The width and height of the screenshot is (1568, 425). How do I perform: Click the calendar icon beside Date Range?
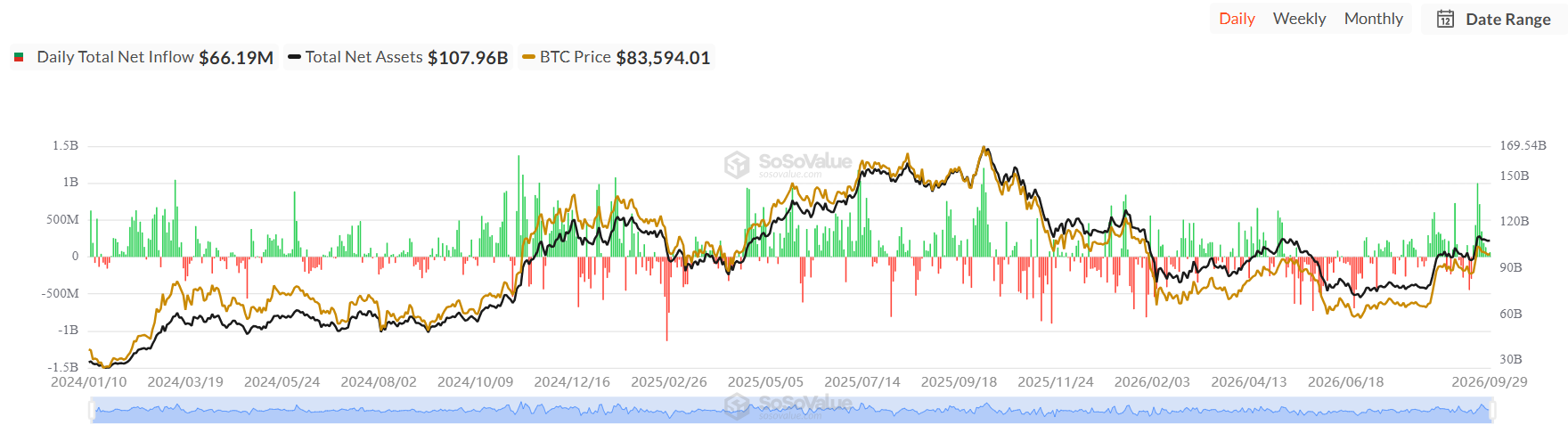click(x=1445, y=20)
